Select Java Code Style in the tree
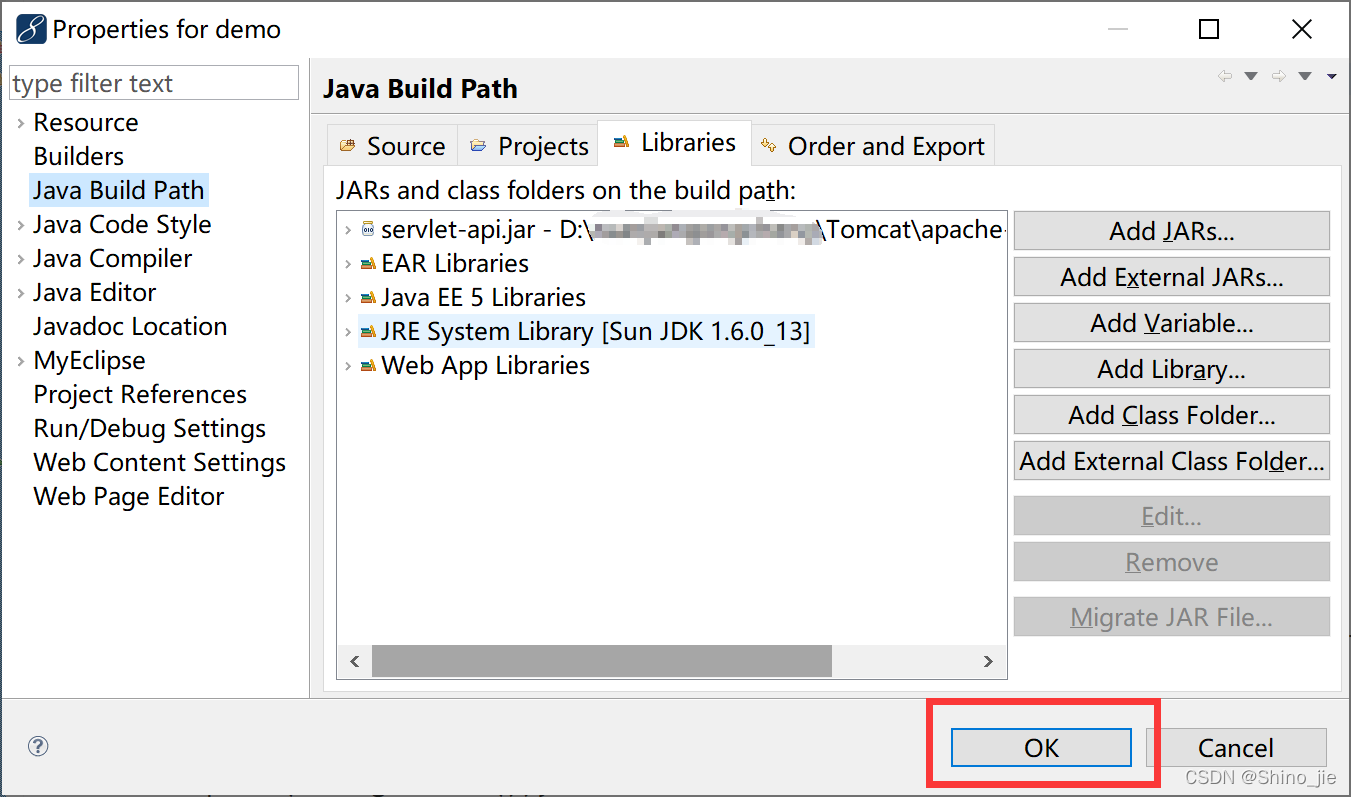The image size is (1351, 797). pyautogui.click(x=122, y=225)
